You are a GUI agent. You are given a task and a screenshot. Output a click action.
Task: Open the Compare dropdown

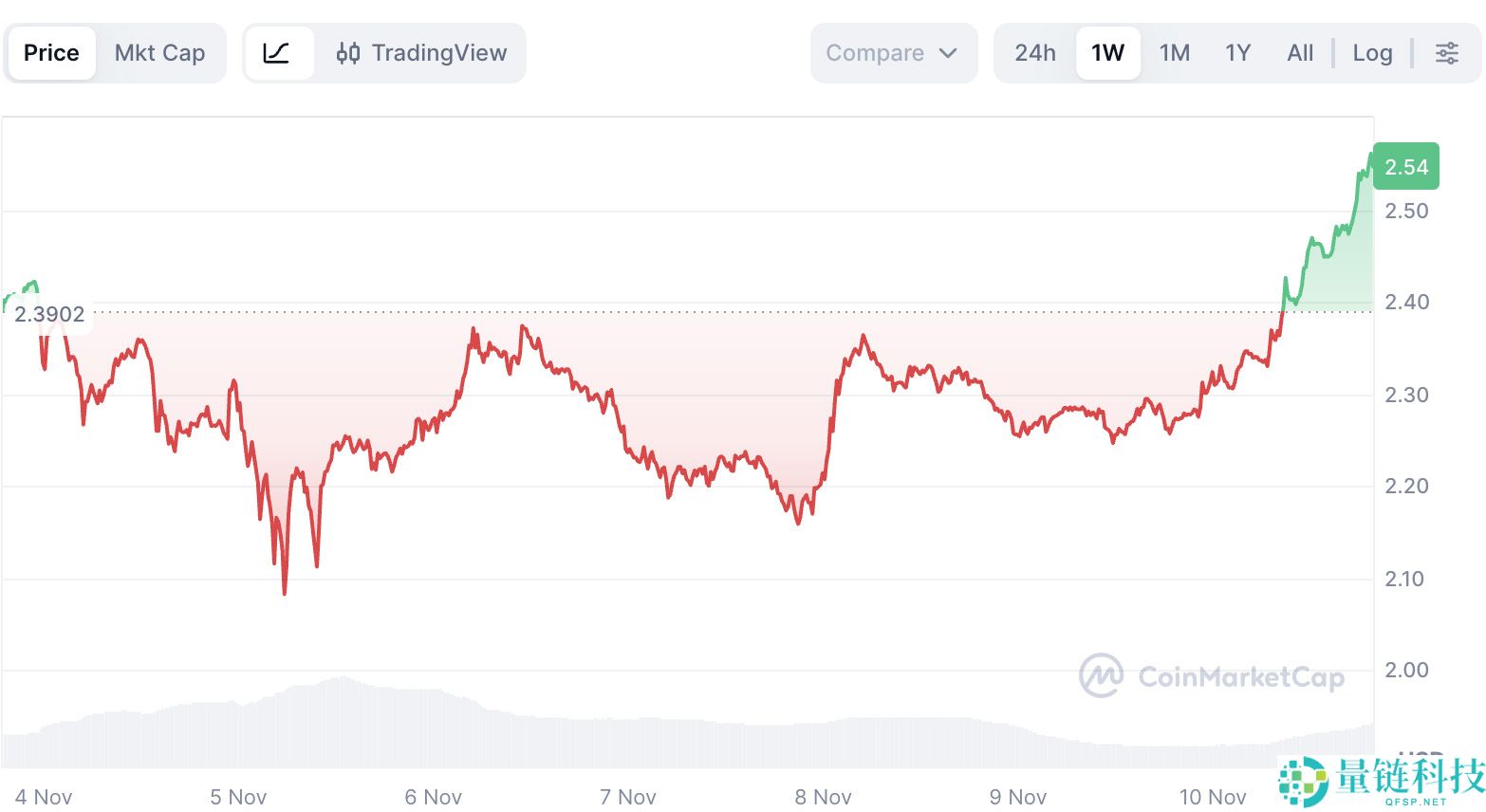pyautogui.click(x=892, y=53)
